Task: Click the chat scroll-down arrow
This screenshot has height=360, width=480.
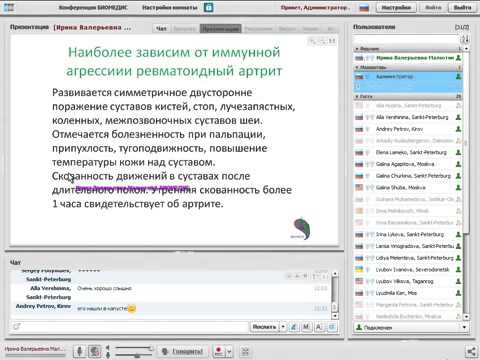Action: (335, 315)
